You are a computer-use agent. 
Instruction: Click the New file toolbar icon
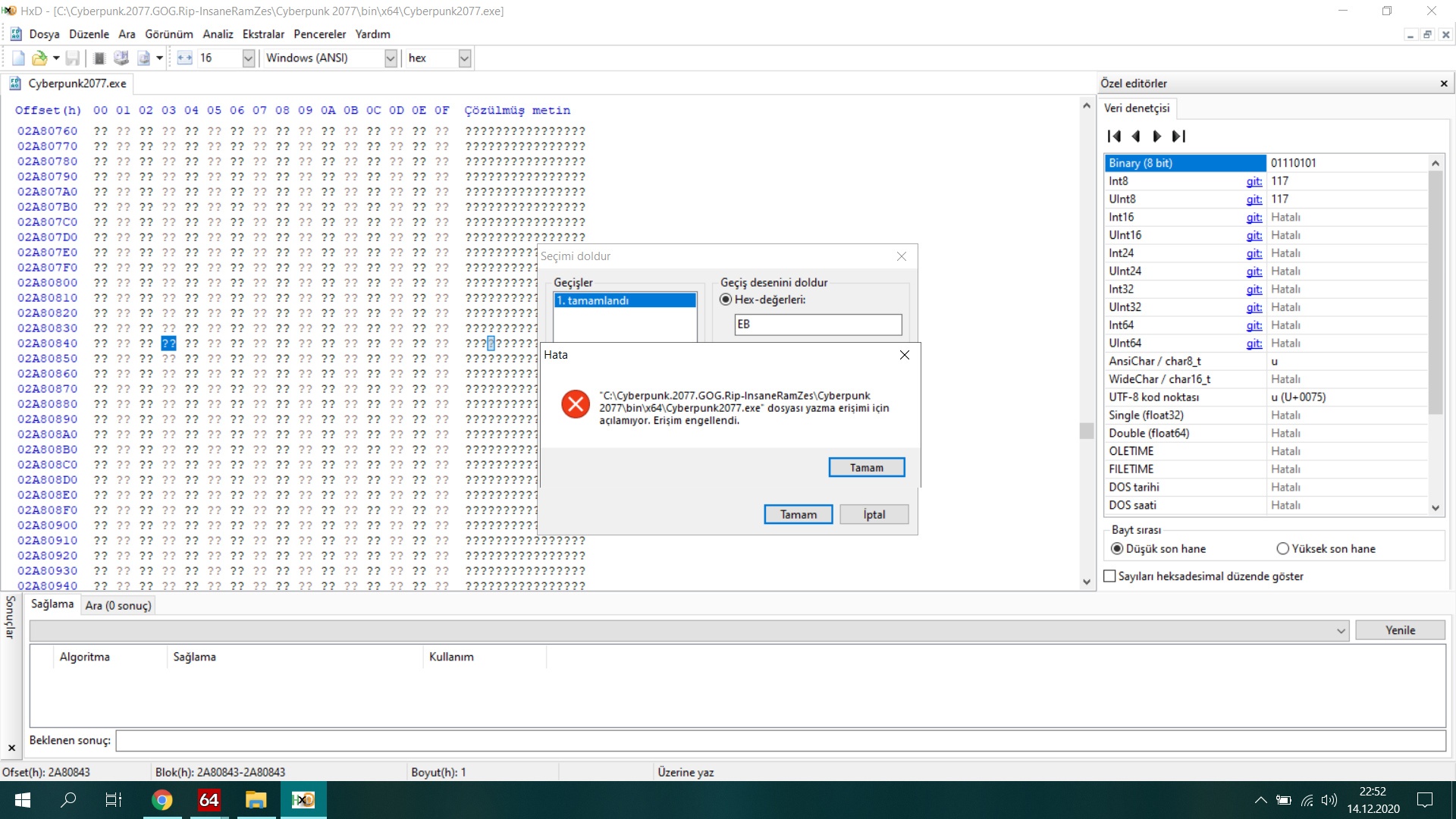18,58
